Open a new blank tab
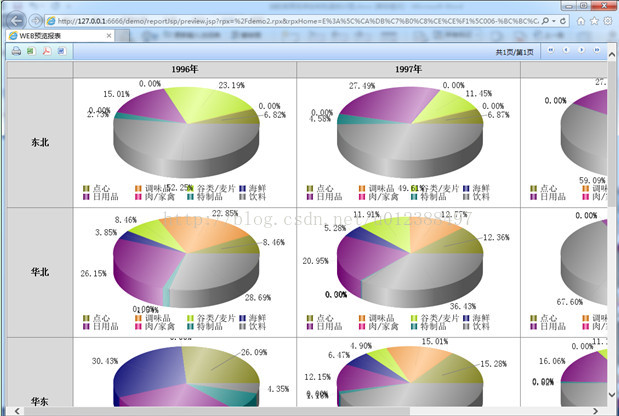 [x=122, y=36]
